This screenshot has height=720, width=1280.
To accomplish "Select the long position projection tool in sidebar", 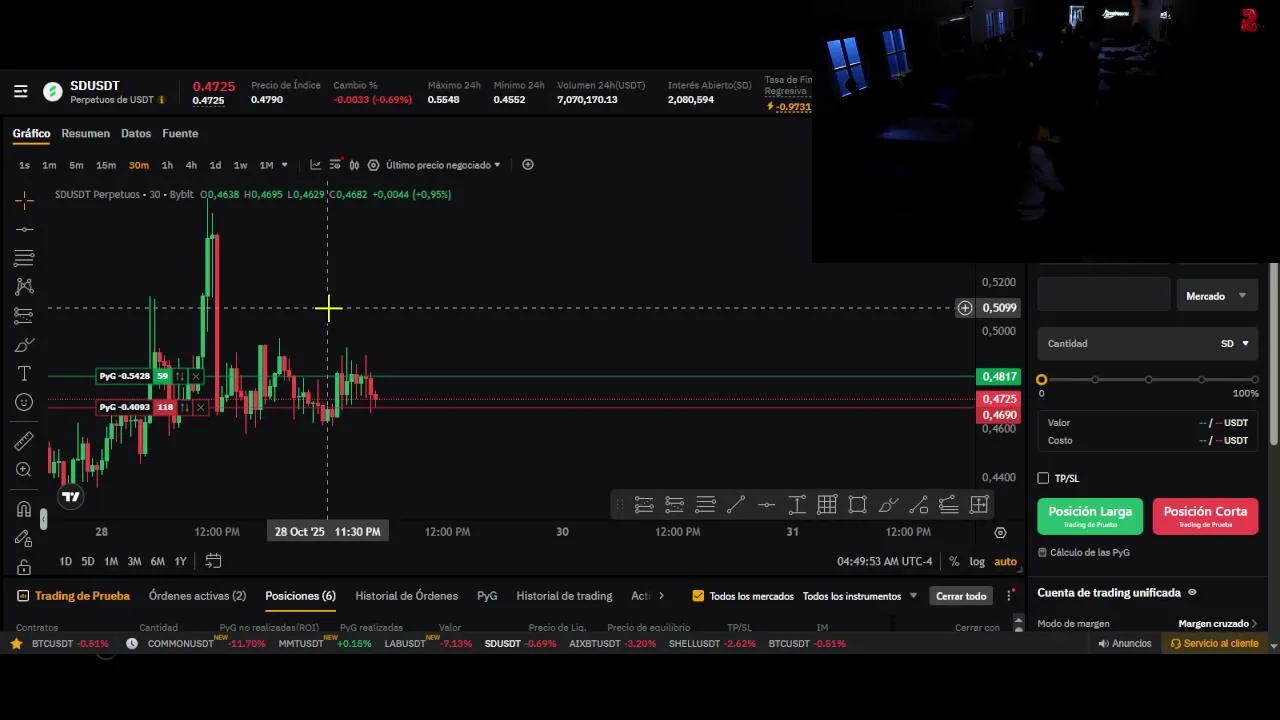I will (24, 316).
